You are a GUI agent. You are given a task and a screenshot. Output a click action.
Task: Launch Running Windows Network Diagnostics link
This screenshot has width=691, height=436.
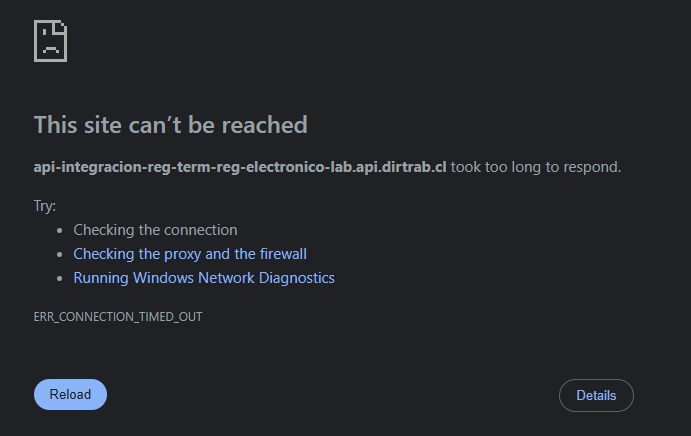204,278
